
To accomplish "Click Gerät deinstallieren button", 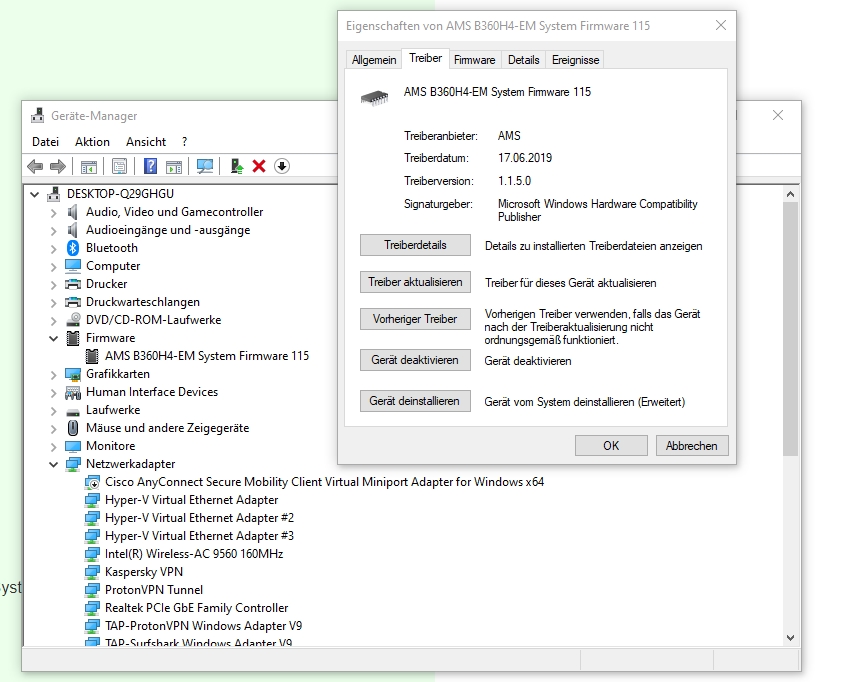I will pyautogui.click(x=415, y=401).
